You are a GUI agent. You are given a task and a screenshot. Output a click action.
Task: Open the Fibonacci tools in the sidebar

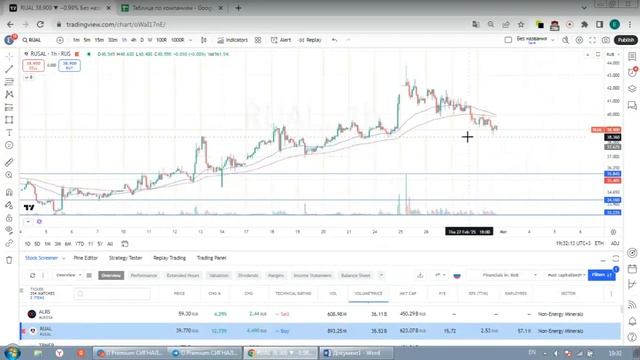[9, 82]
